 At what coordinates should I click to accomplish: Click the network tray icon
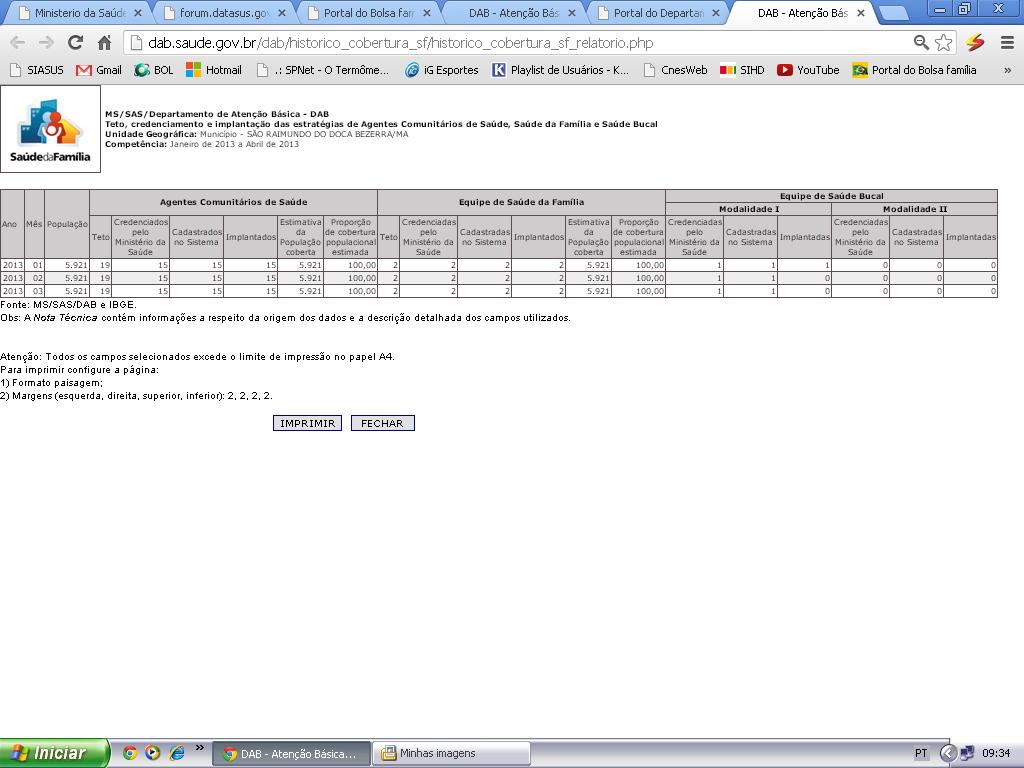967,753
